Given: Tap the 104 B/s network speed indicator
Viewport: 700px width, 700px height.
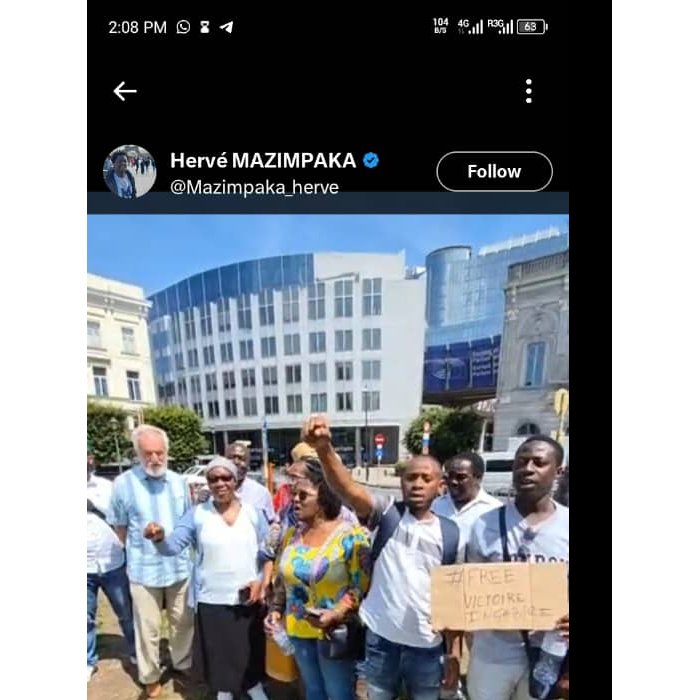Looking at the screenshot, I should [x=440, y=26].
